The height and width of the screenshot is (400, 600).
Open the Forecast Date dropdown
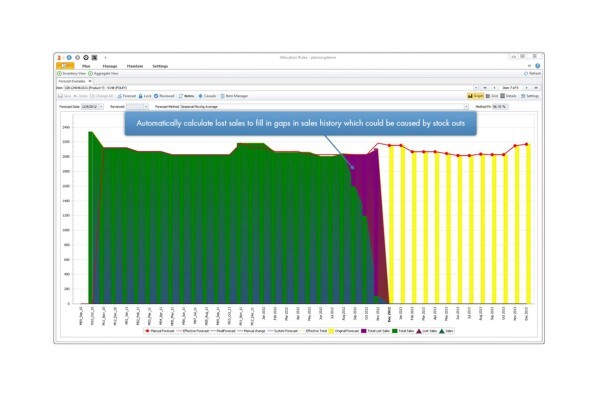(x=101, y=107)
